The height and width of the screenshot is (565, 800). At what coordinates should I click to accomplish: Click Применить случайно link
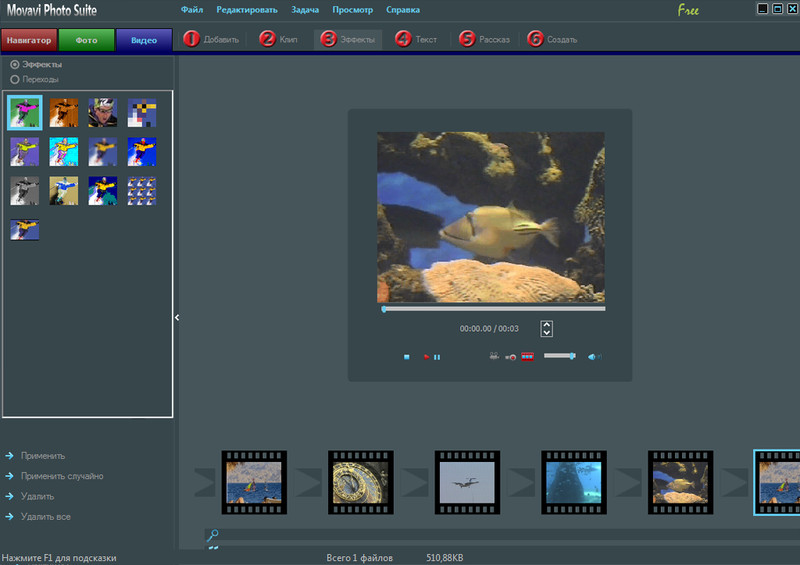[x=62, y=476]
